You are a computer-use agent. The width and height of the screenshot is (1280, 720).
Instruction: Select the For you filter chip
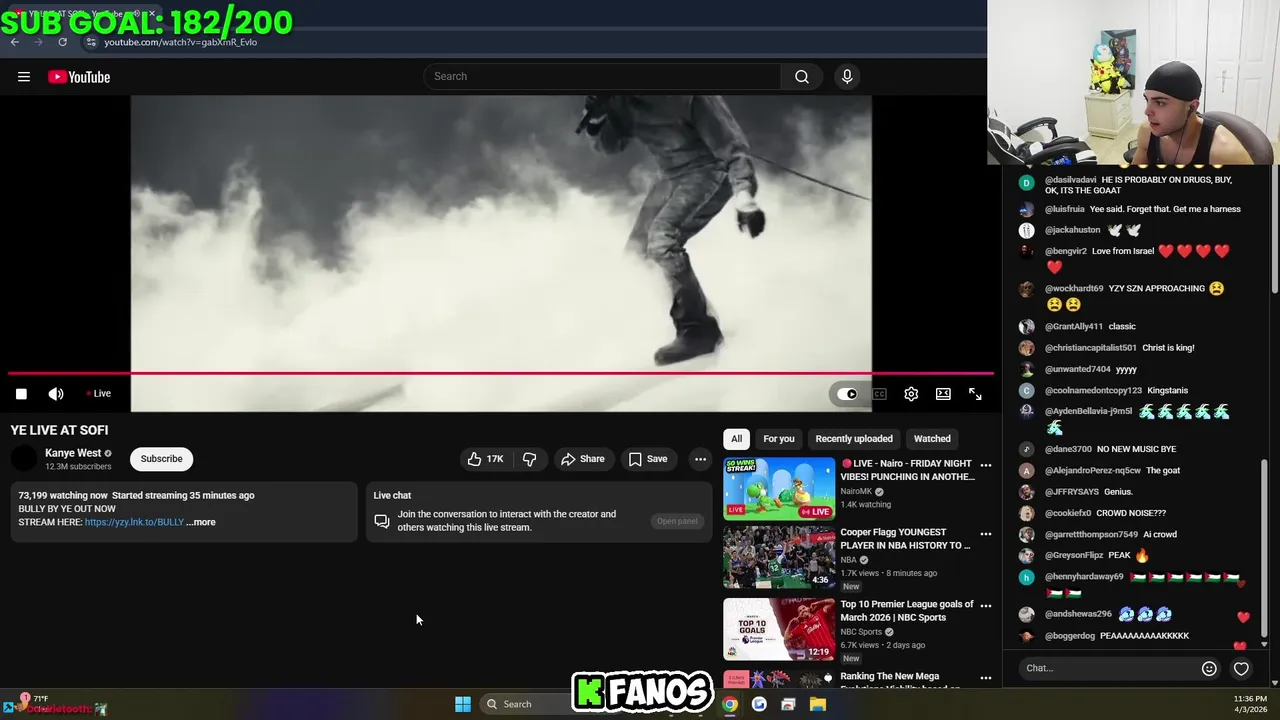(x=779, y=439)
